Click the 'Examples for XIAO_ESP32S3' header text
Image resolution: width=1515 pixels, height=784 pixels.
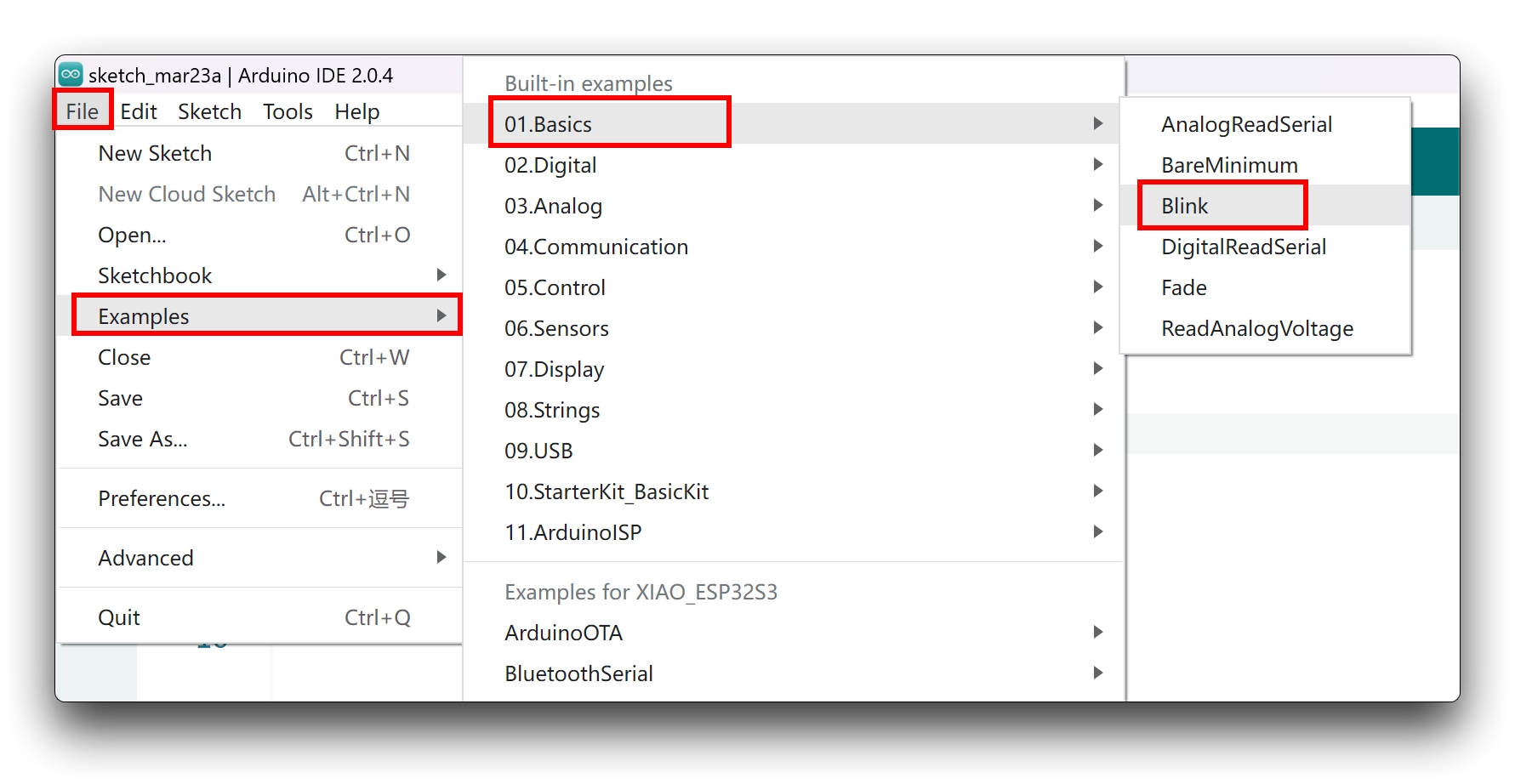pyautogui.click(x=641, y=592)
